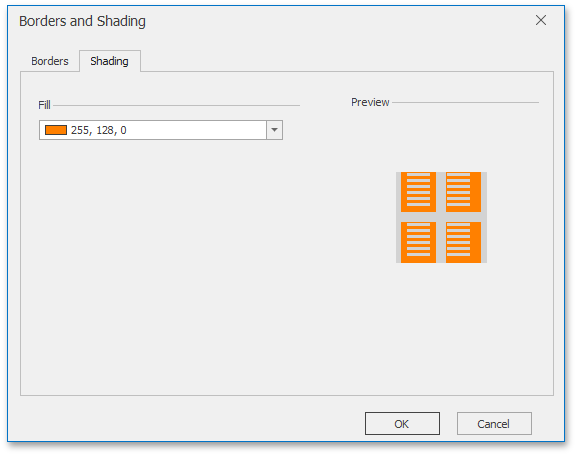Dismiss the dialog with Cancel

click(494, 423)
